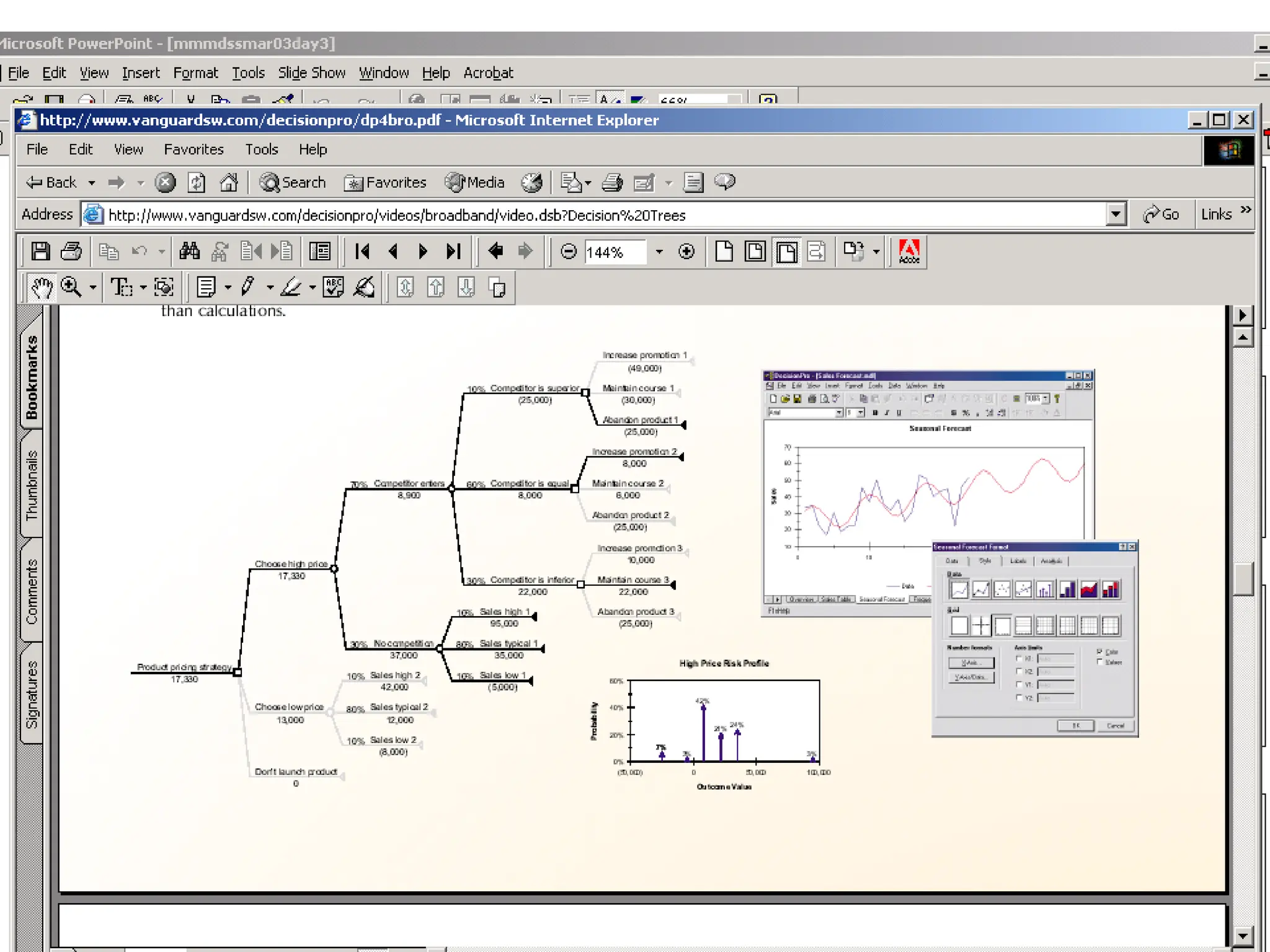
Task: Click the Internet Explorer Home icon
Action: pos(229,183)
